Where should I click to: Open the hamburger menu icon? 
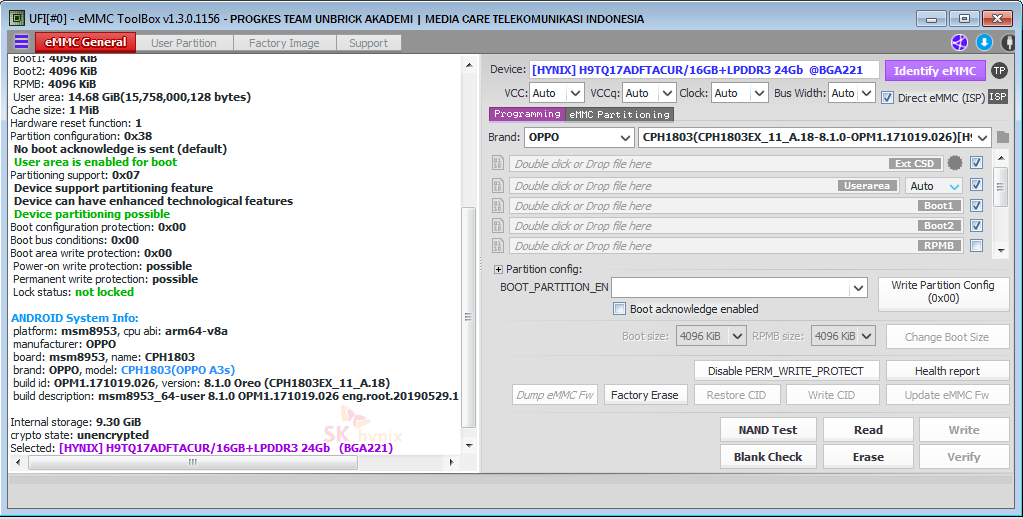coord(22,42)
